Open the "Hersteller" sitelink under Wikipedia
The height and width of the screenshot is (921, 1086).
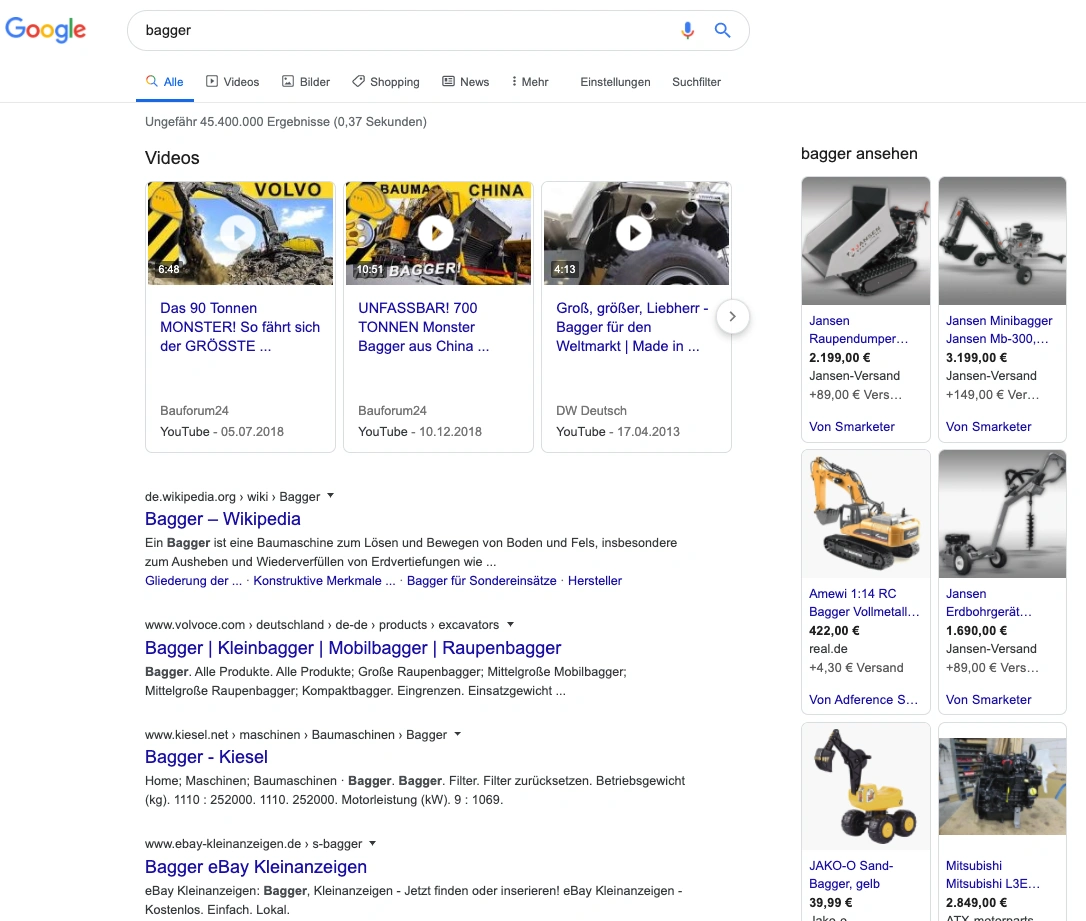[595, 580]
